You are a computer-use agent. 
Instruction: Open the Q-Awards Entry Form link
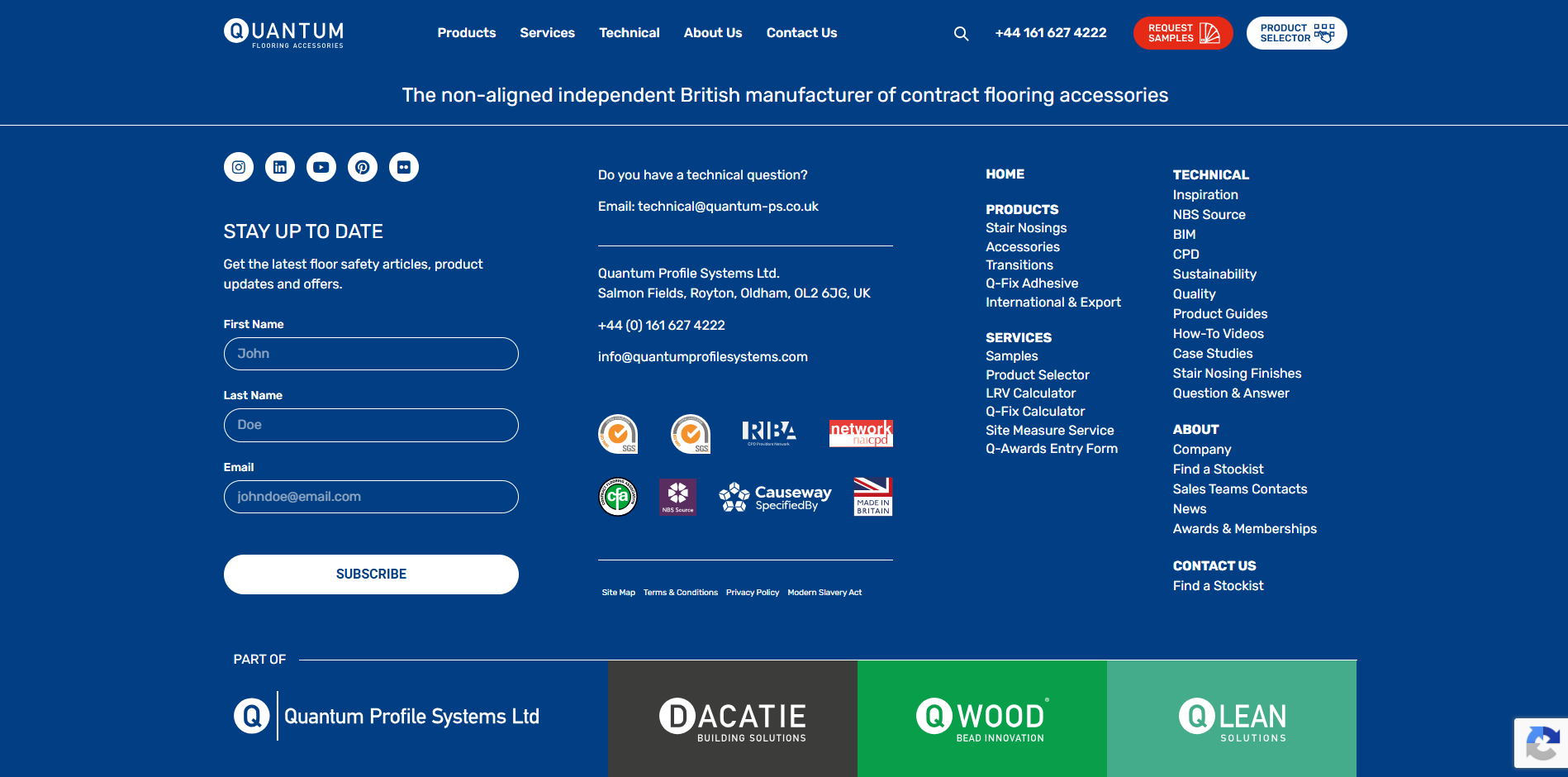click(x=1052, y=449)
